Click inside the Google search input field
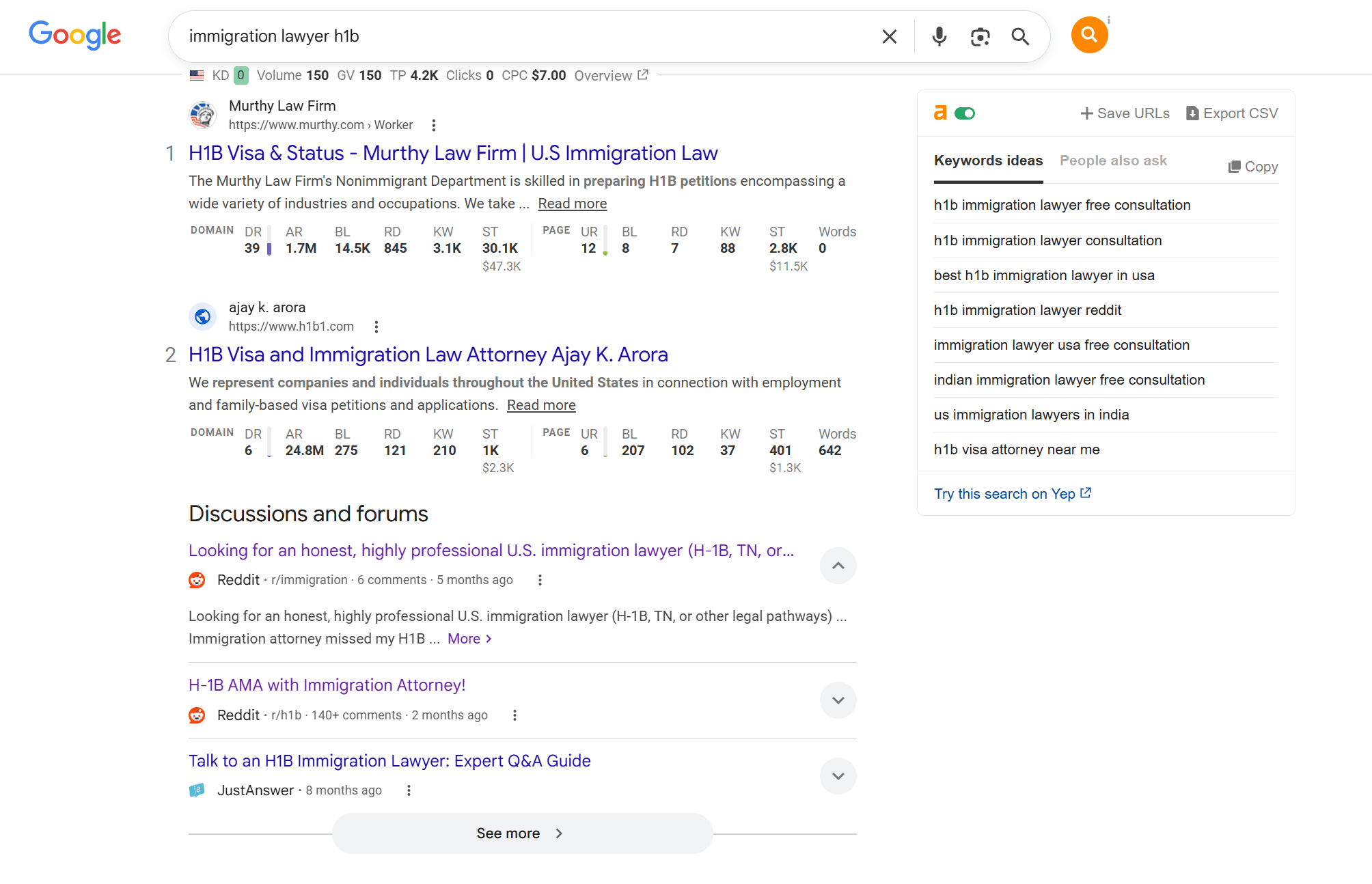Screen dimensions: 1372x884 526,36
